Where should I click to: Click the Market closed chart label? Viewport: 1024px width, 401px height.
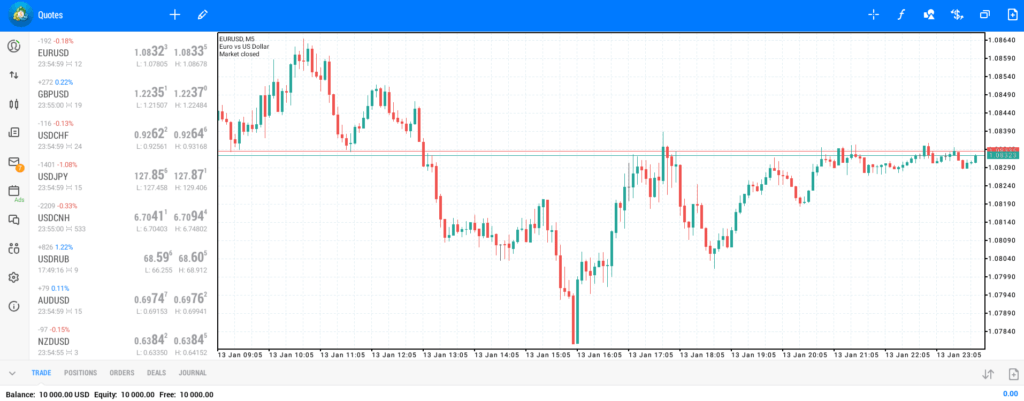[239, 54]
